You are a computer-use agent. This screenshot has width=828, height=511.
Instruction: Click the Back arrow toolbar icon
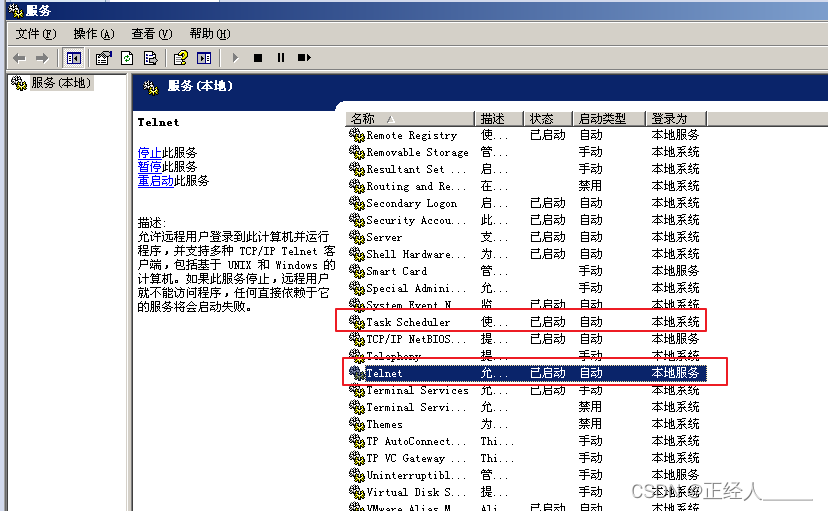pos(20,58)
